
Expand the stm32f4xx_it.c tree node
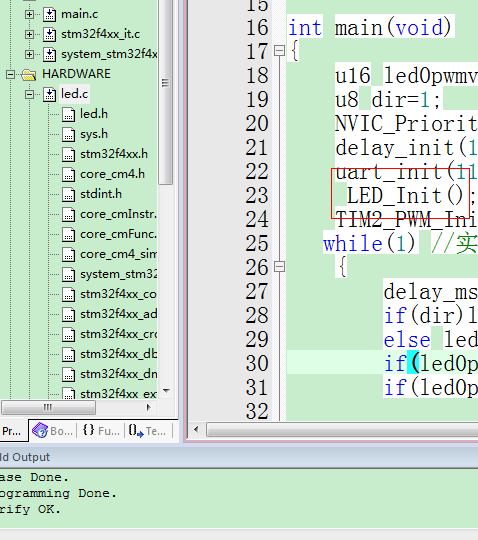(29, 34)
